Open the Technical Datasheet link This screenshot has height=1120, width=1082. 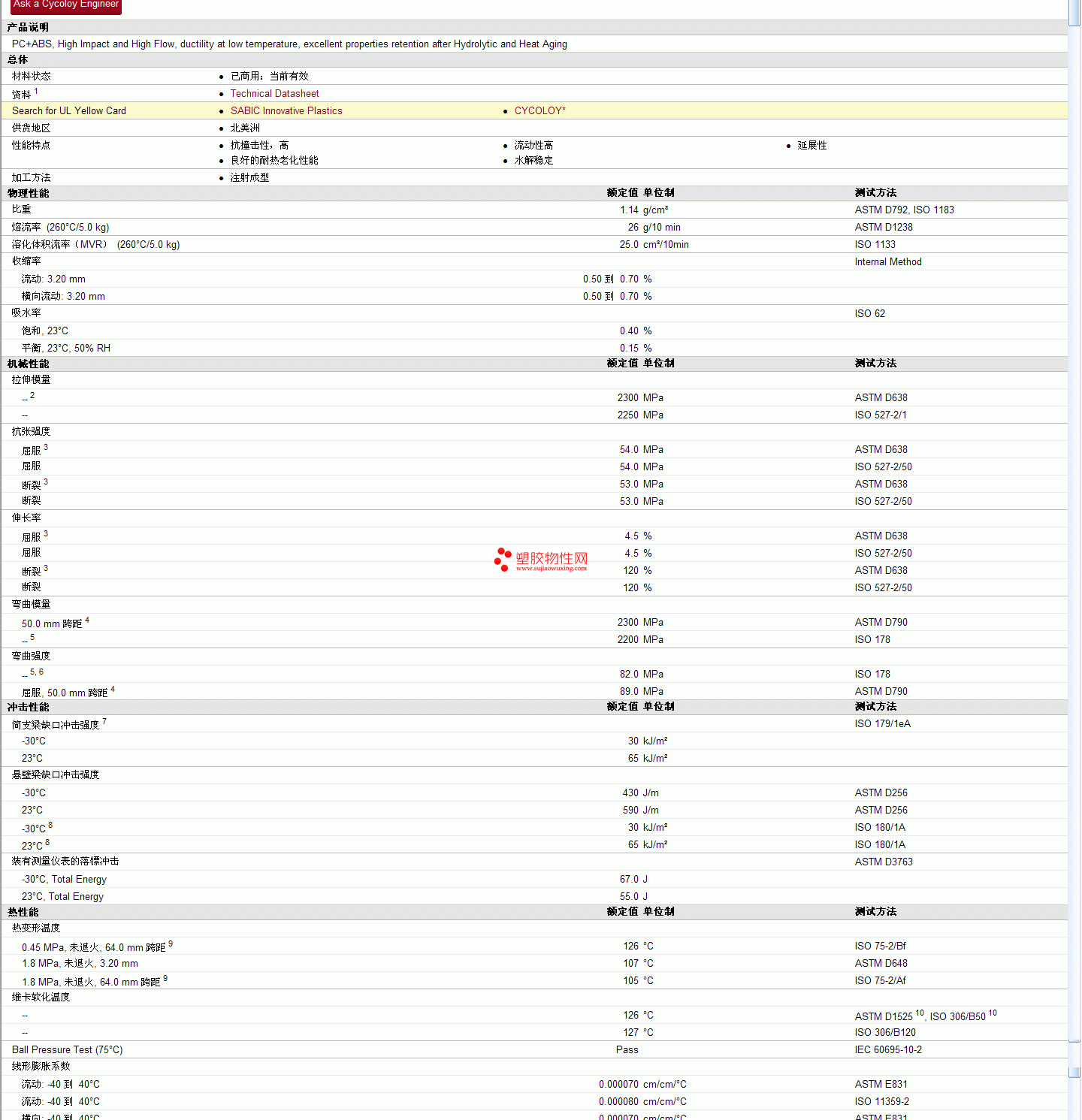tap(274, 94)
